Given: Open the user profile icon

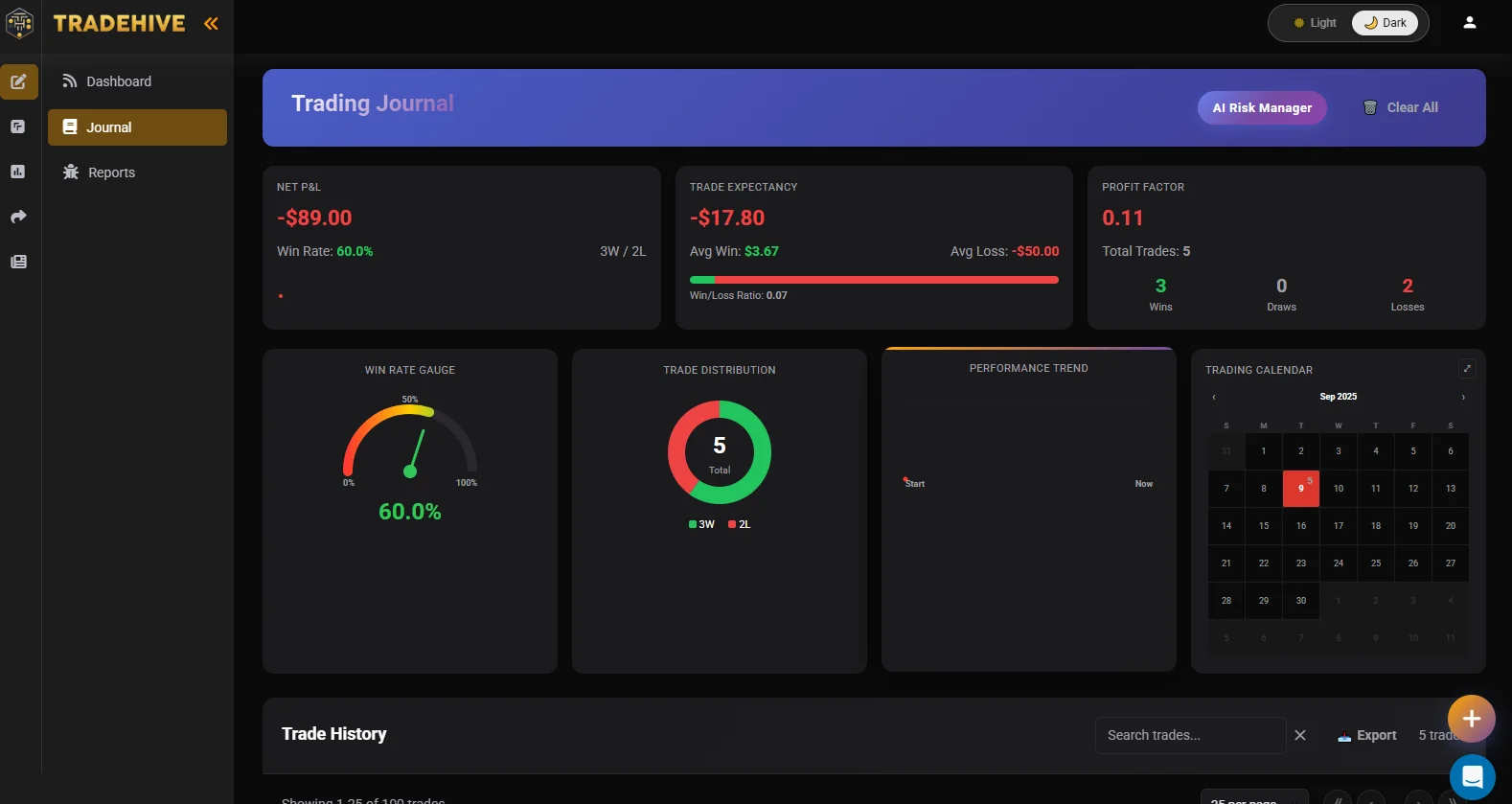Looking at the screenshot, I should [x=1469, y=23].
